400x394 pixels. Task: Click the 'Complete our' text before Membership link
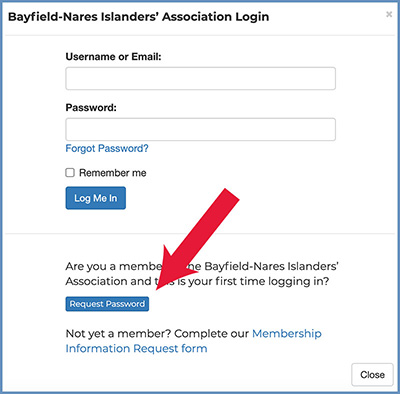[211, 334]
